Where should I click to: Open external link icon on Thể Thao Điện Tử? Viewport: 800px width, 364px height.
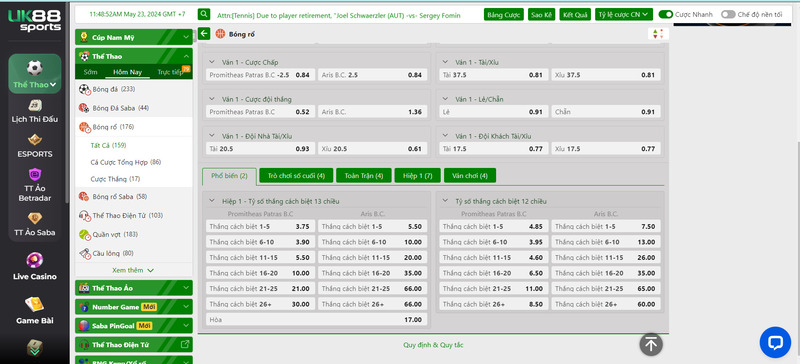coord(186,345)
